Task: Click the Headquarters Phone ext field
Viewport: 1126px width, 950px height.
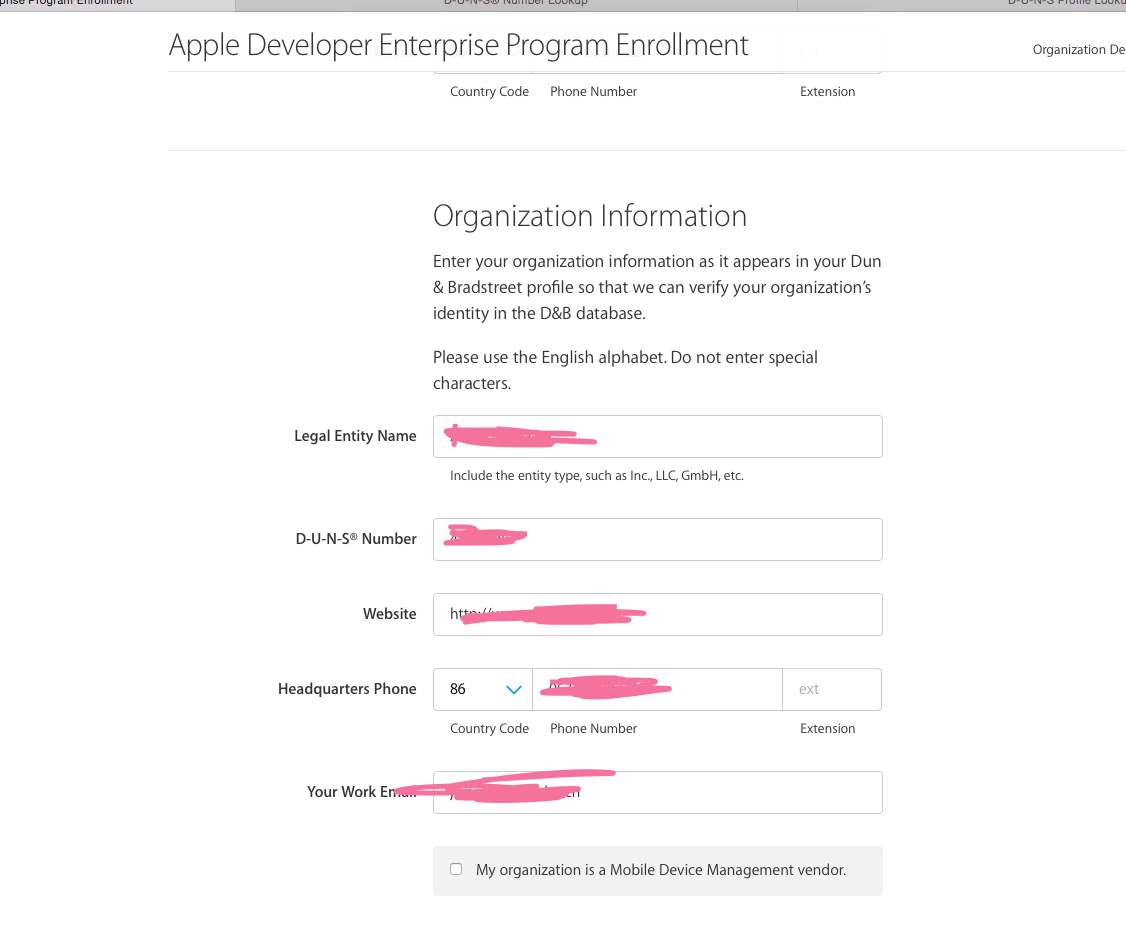Action: pos(832,689)
